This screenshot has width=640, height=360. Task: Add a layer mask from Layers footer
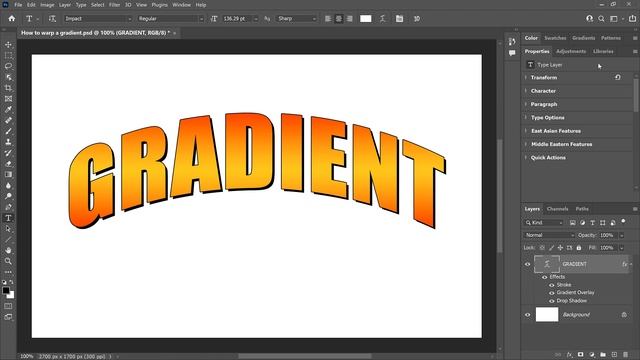580,355
